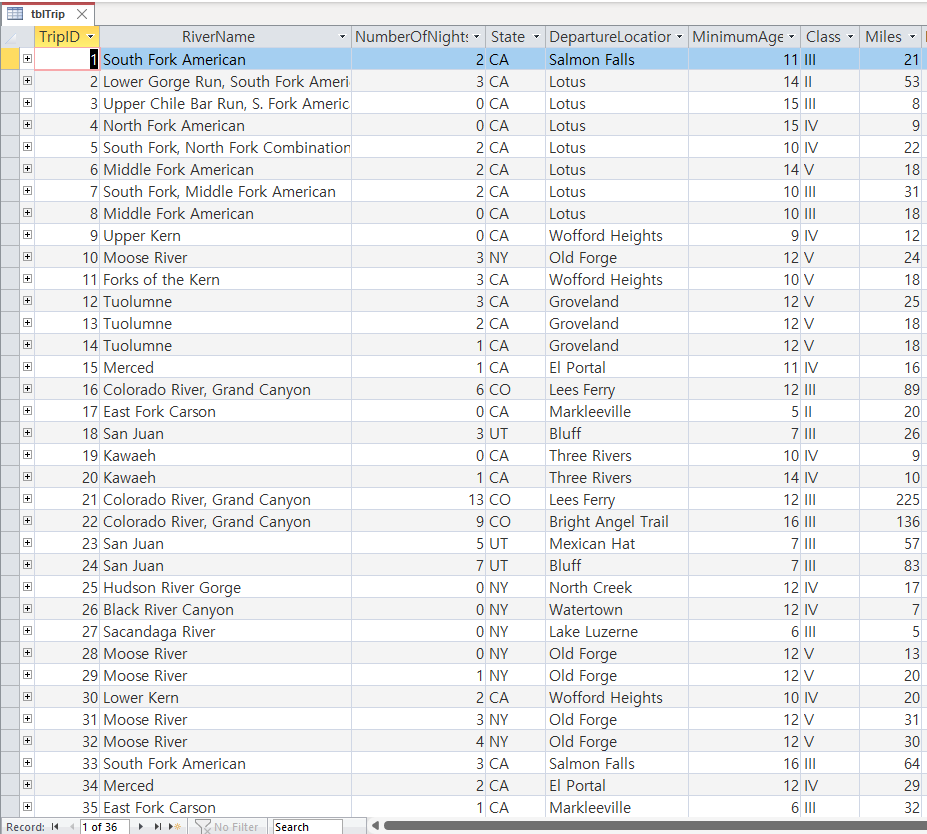This screenshot has width=927, height=834.
Task: Open the State column filter dropdown
Action: click(x=536, y=37)
